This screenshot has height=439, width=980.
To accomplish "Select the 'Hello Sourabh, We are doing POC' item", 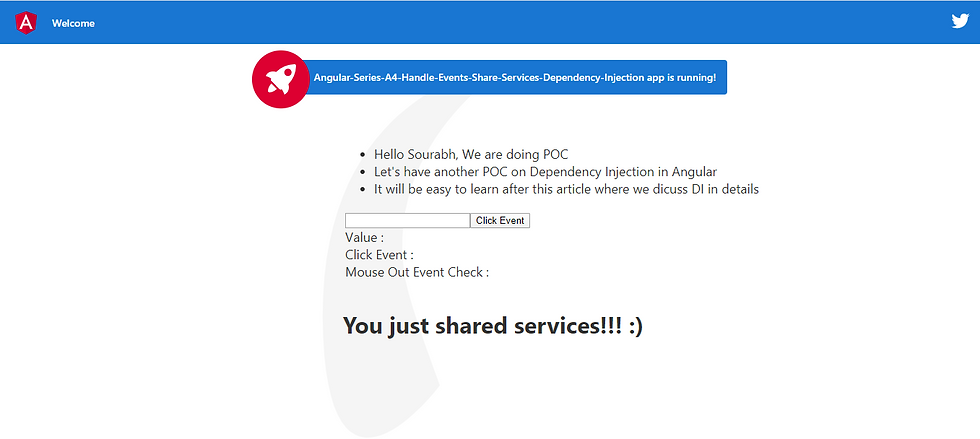I will [471, 154].
